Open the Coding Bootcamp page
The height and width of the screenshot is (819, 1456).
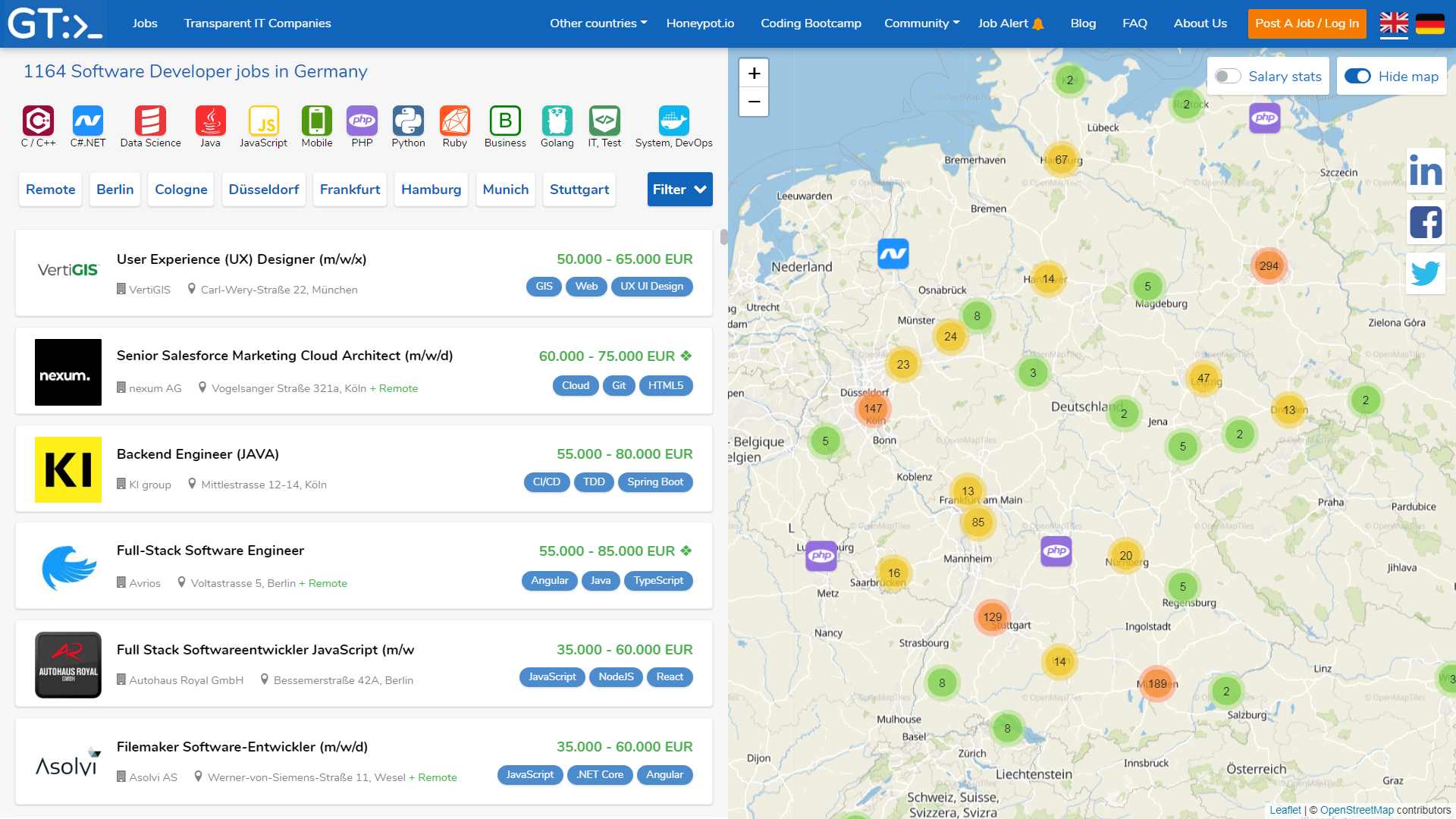[x=811, y=24]
